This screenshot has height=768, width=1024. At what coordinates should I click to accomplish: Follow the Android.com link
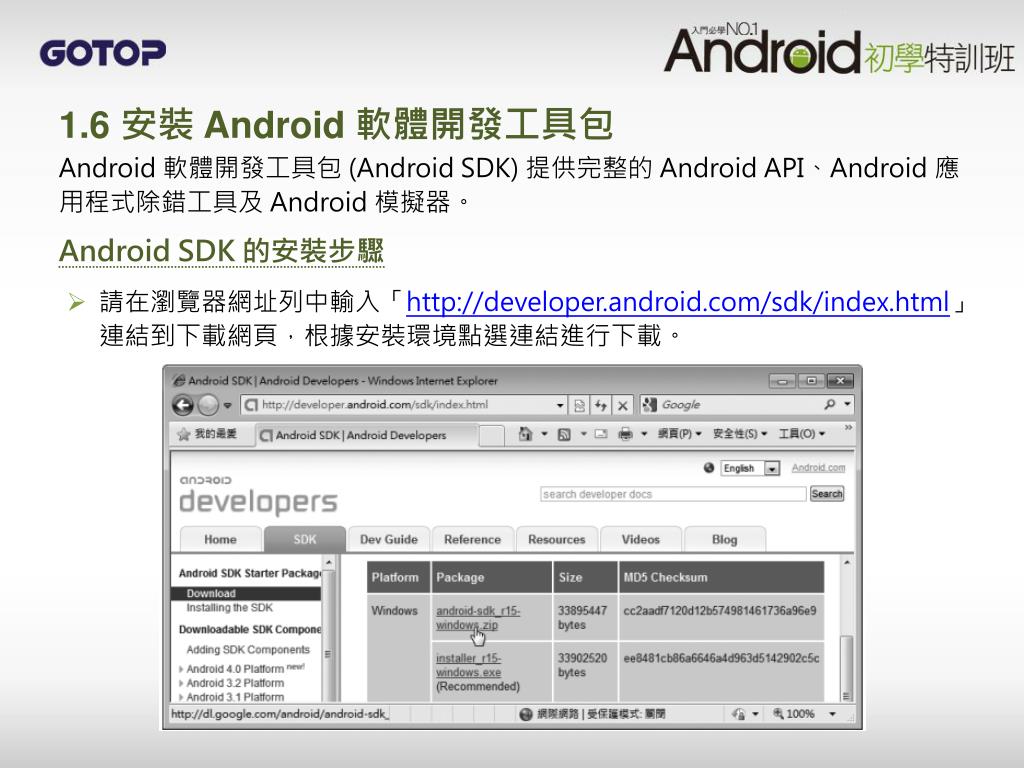[x=818, y=468]
